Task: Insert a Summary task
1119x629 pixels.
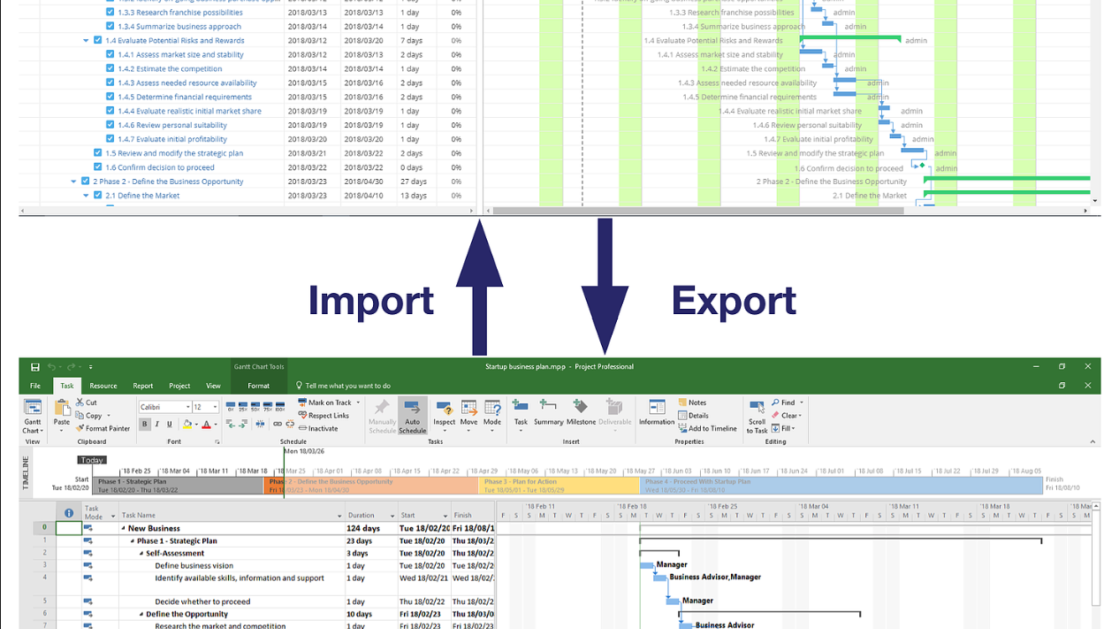Action: pyautogui.click(x=548, y=413)
